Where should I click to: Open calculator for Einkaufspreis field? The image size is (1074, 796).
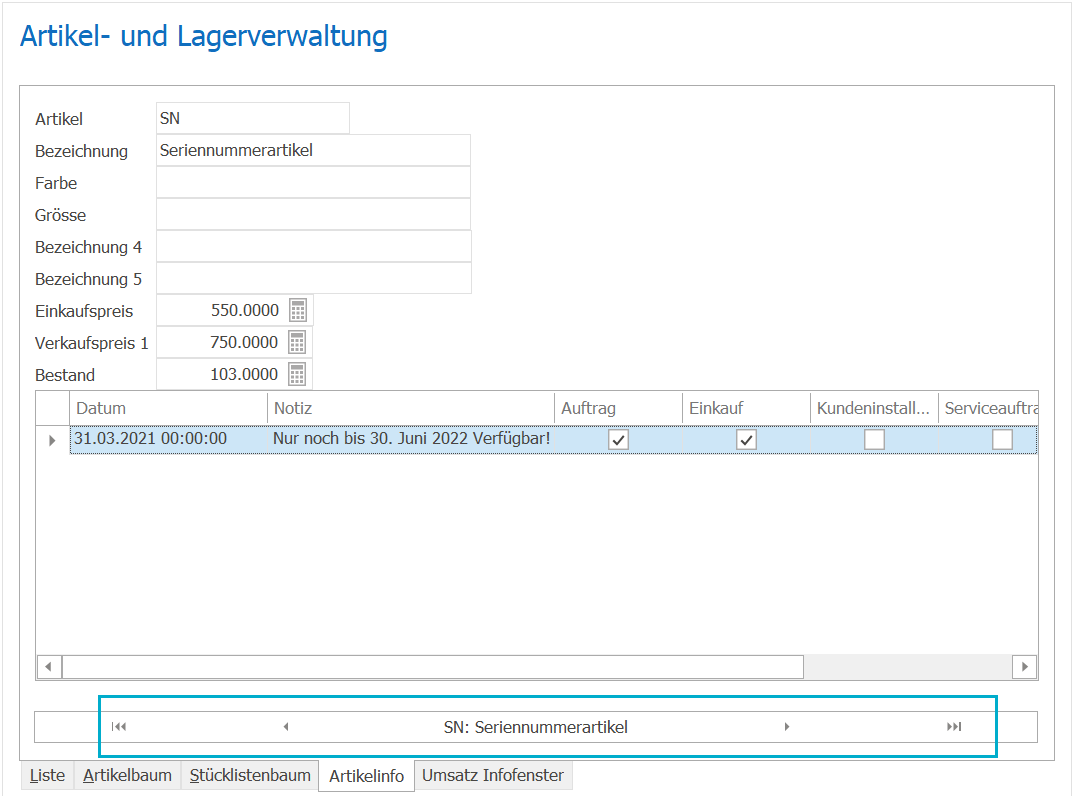pos(297,310)
